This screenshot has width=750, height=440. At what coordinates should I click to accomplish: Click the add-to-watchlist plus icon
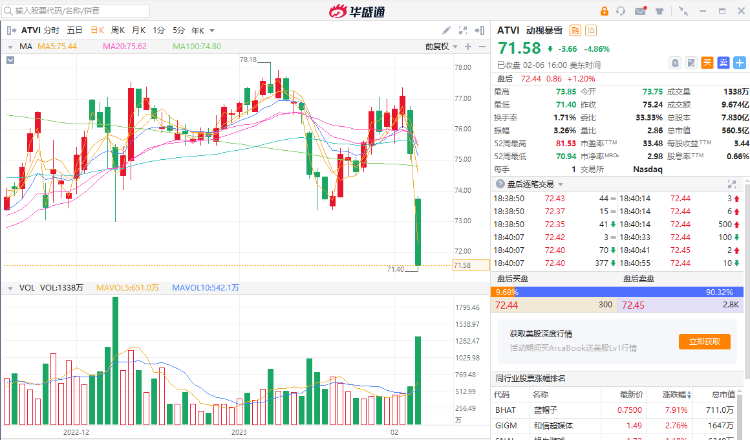coord(739,63)
